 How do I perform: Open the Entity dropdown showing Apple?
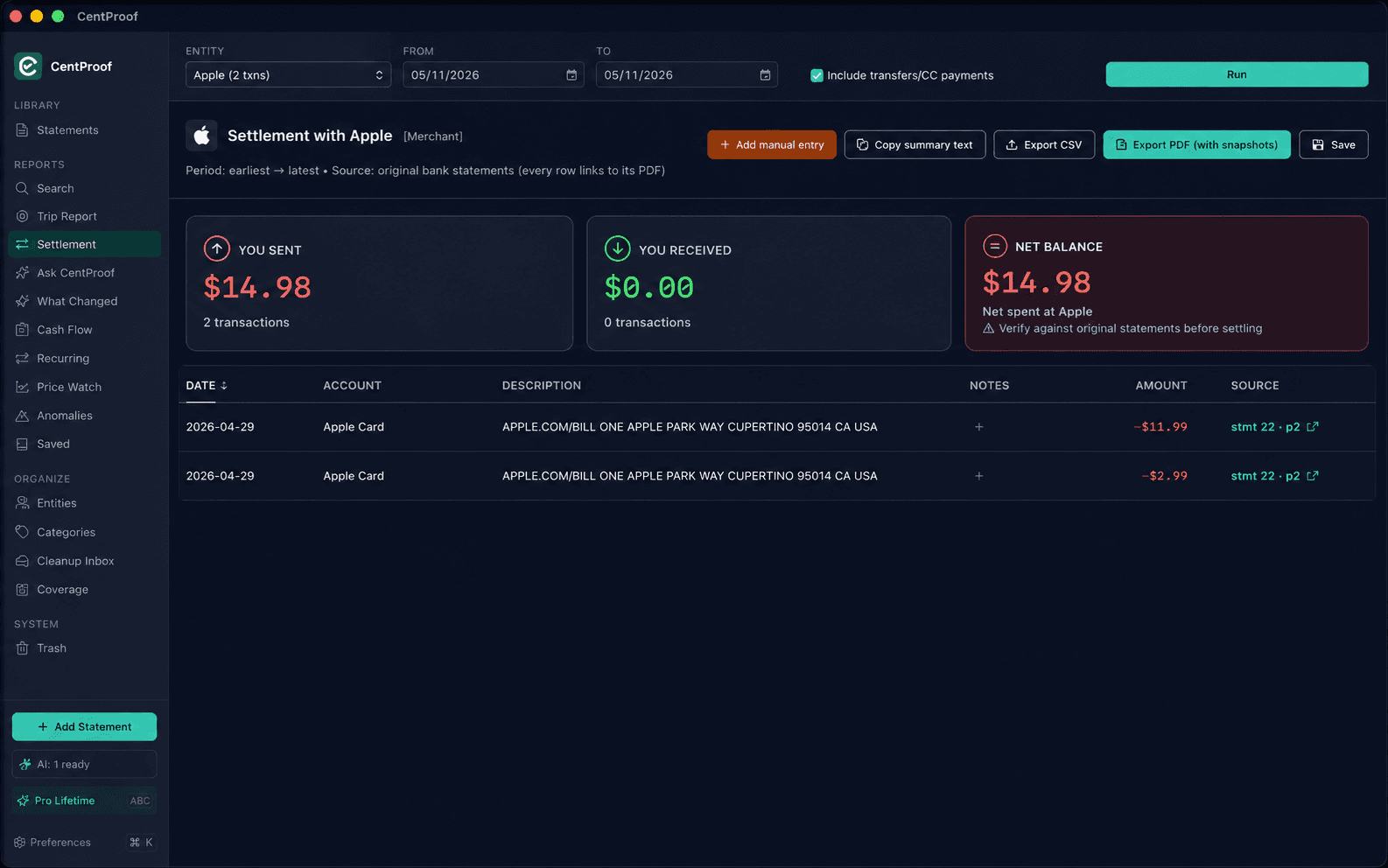[288, 75]
